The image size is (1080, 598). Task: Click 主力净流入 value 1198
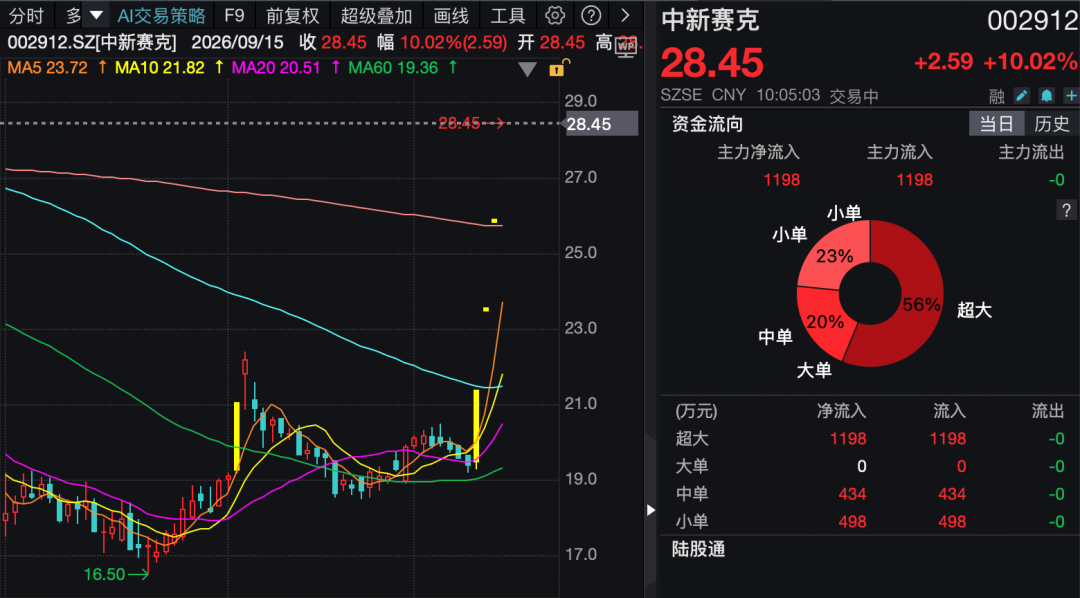pyautogui.click(x=782, y=181)
